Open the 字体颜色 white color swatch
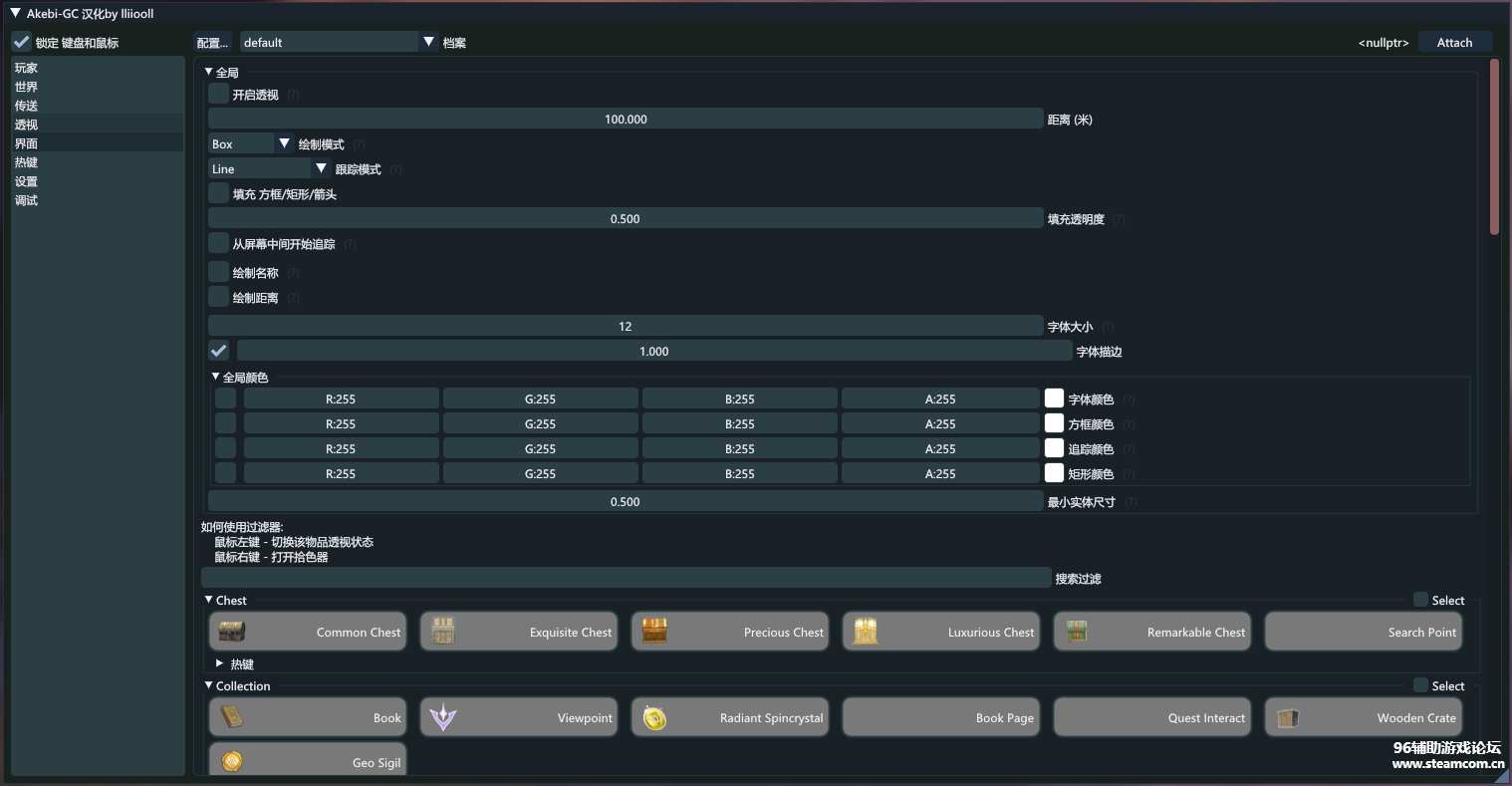 [x=1054, y=398]
